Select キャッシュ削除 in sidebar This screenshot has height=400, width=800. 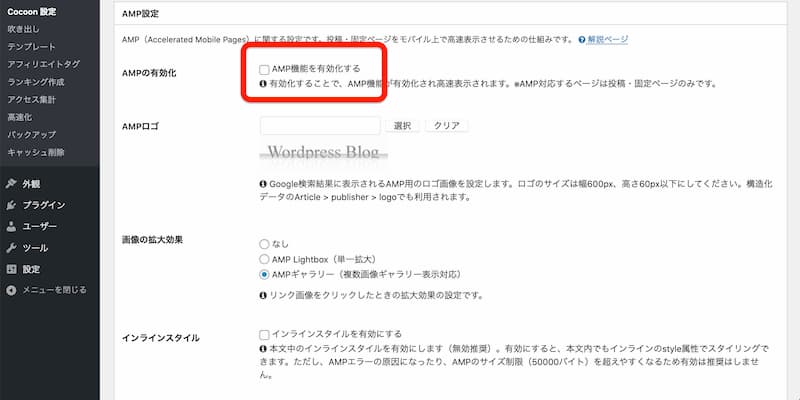[x=36, y=152]
